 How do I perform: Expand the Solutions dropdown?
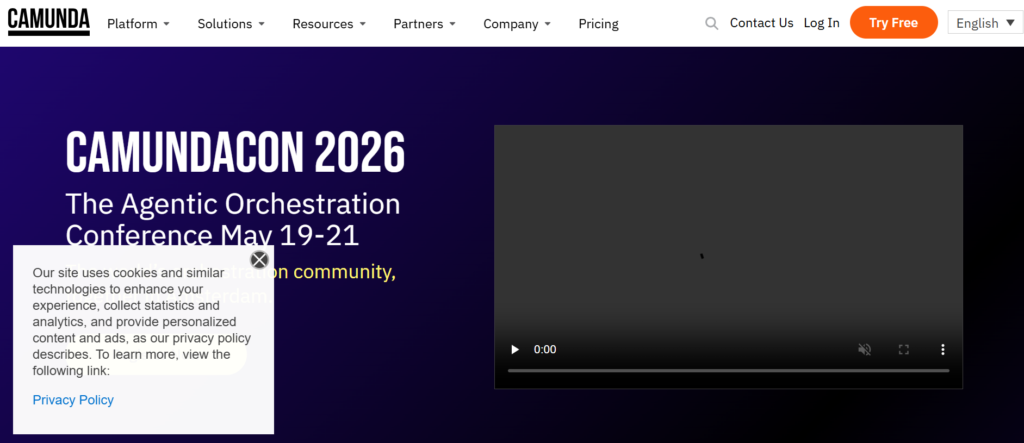pos(231,23)
